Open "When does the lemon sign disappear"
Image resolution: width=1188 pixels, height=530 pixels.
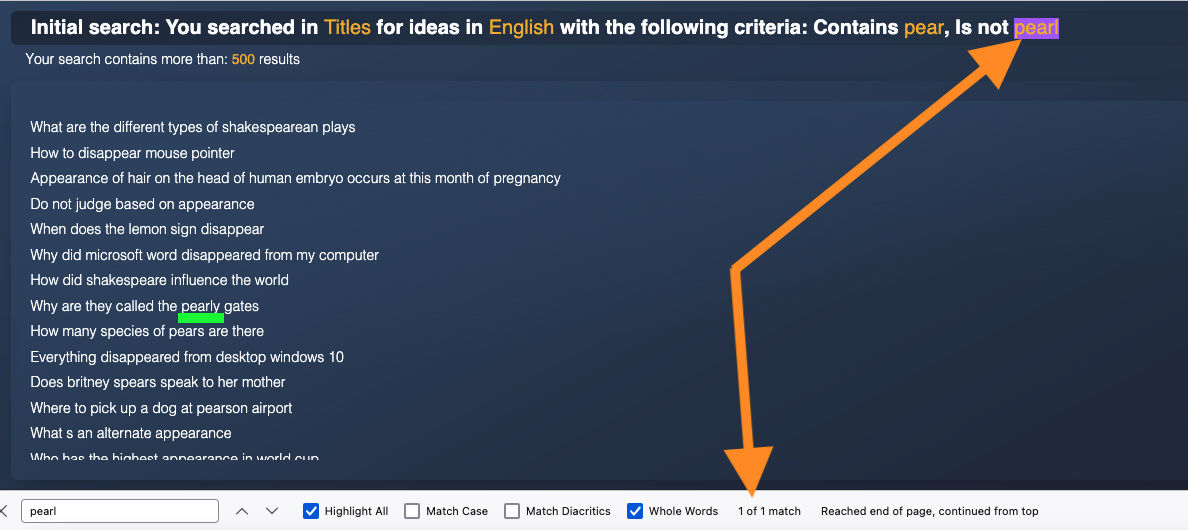pos(147,229)
